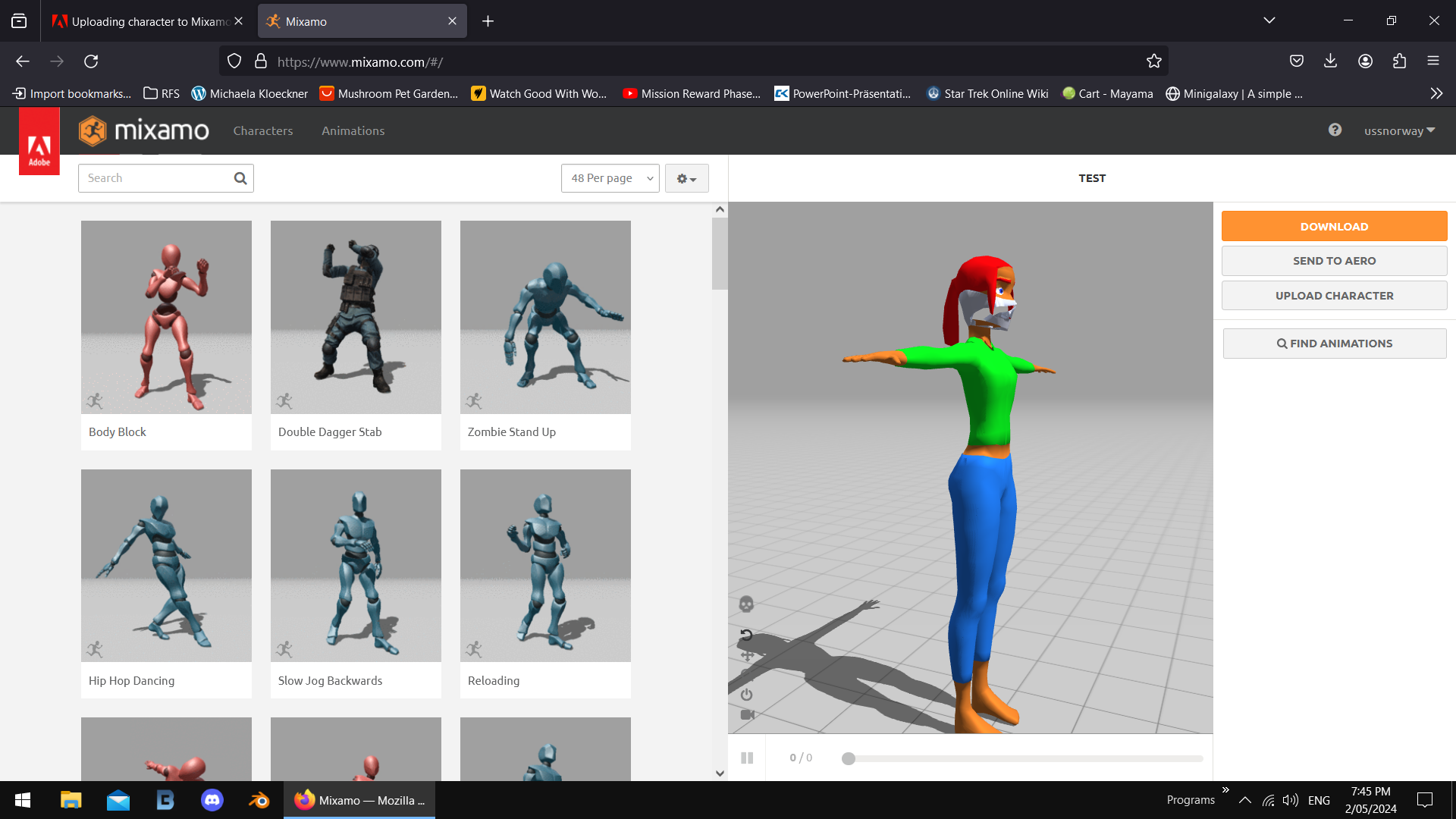Expand the browser tab list chevron
This screenshot has width=1456, height=819.
(1269, 20)
